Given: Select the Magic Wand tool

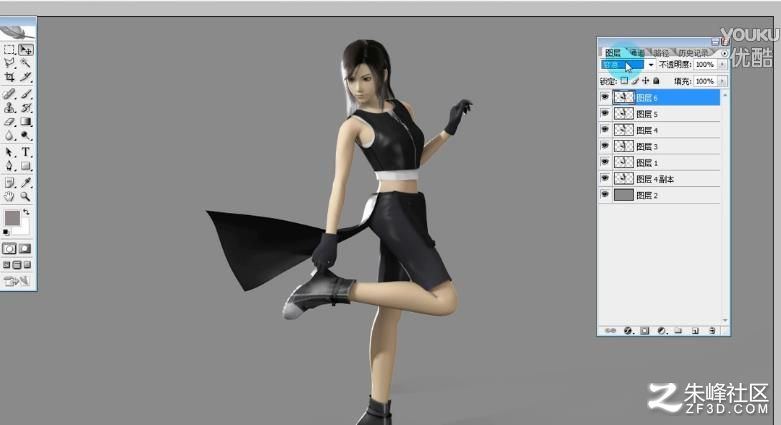Looking at the screenshot, I should (x=25, y=63).
